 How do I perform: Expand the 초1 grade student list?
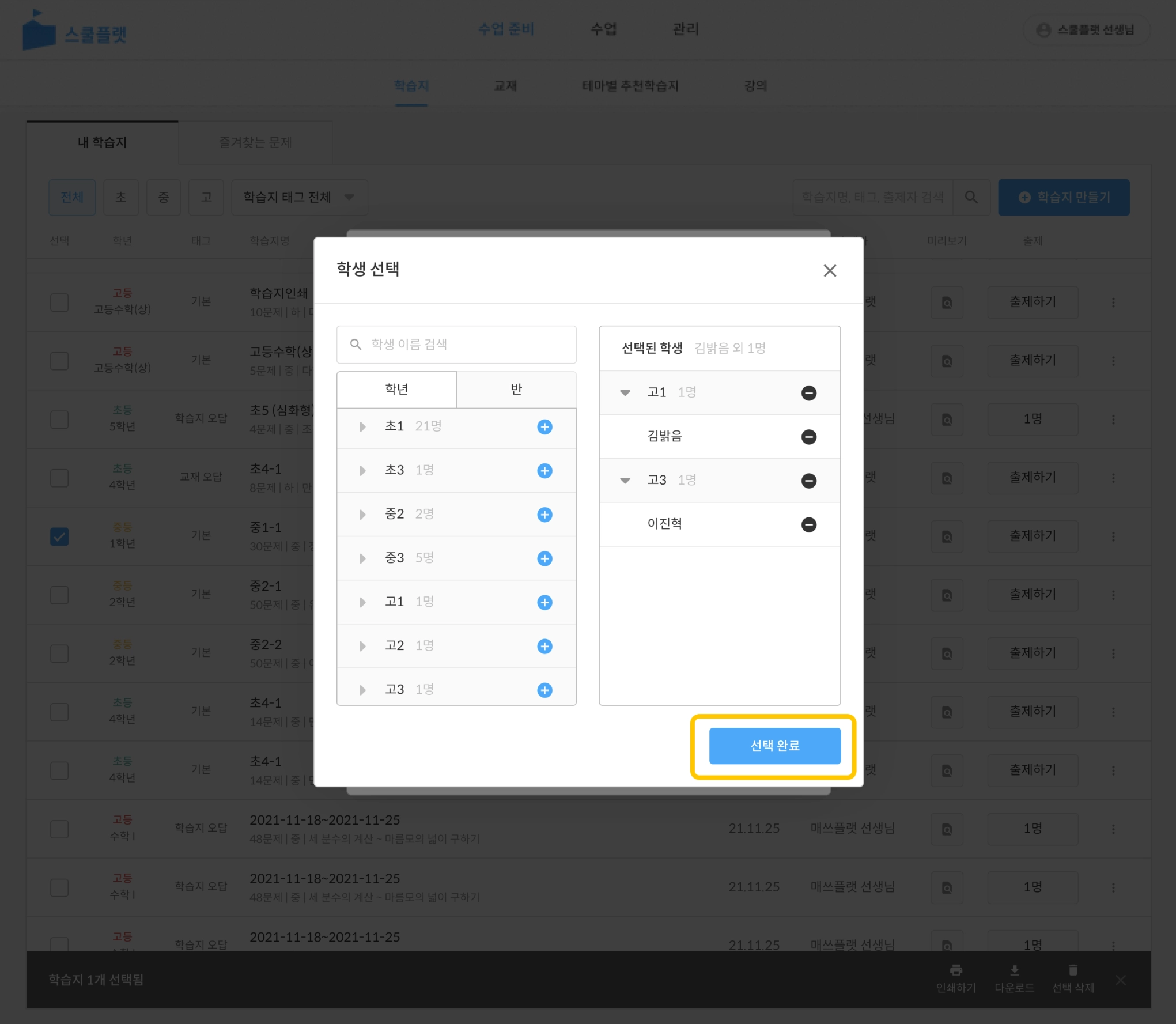(x=362, y=427)
